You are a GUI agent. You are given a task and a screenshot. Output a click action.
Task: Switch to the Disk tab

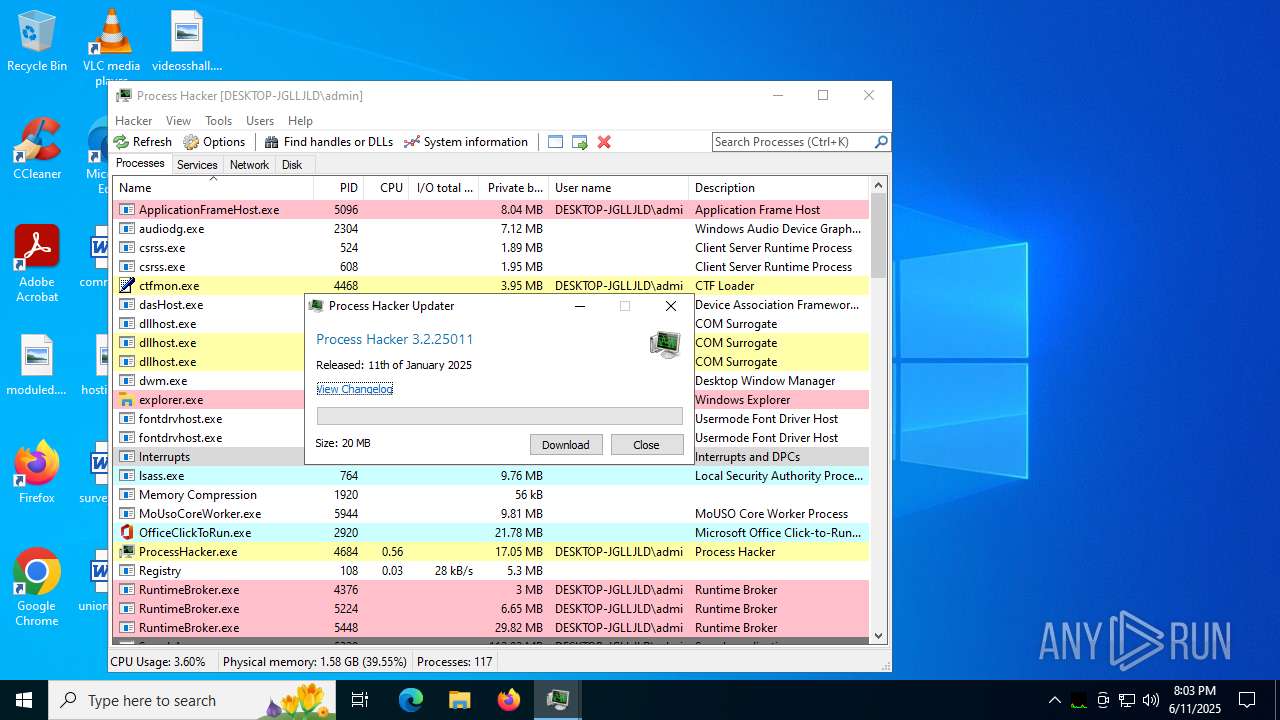tap(292, 165)
